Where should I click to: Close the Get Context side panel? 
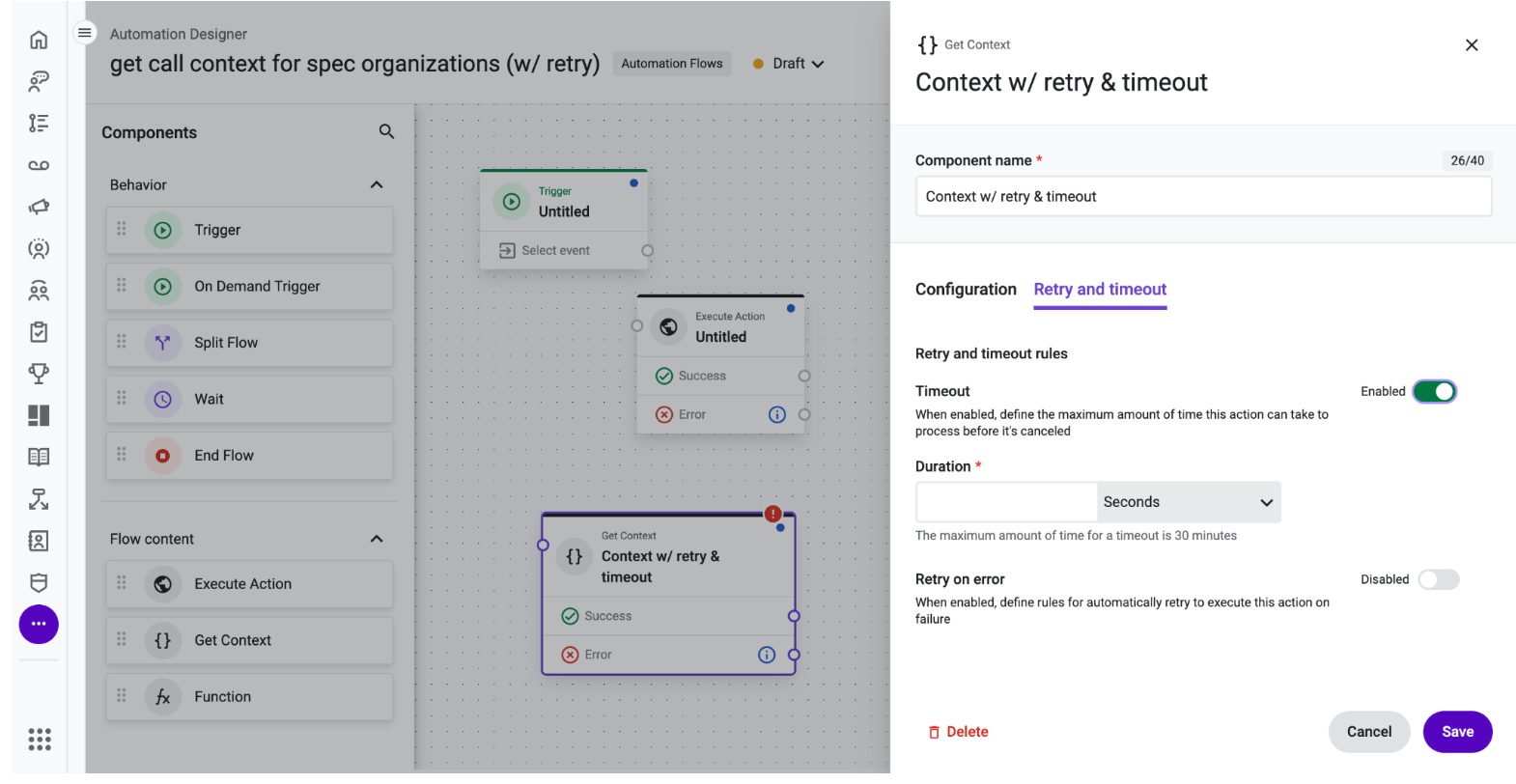(x=1472, y=45)
